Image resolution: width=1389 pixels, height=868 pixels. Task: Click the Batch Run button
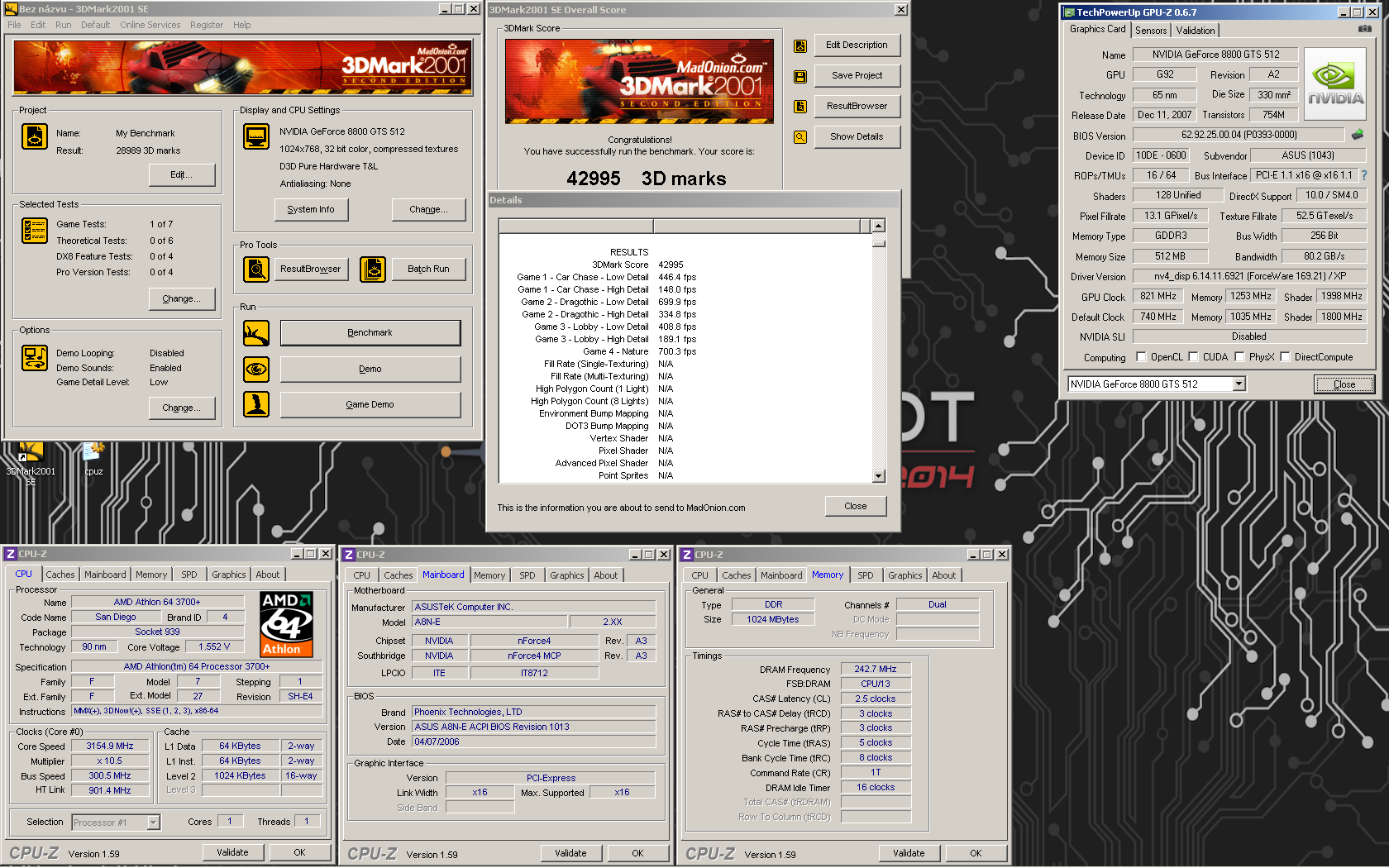point(428,269)
